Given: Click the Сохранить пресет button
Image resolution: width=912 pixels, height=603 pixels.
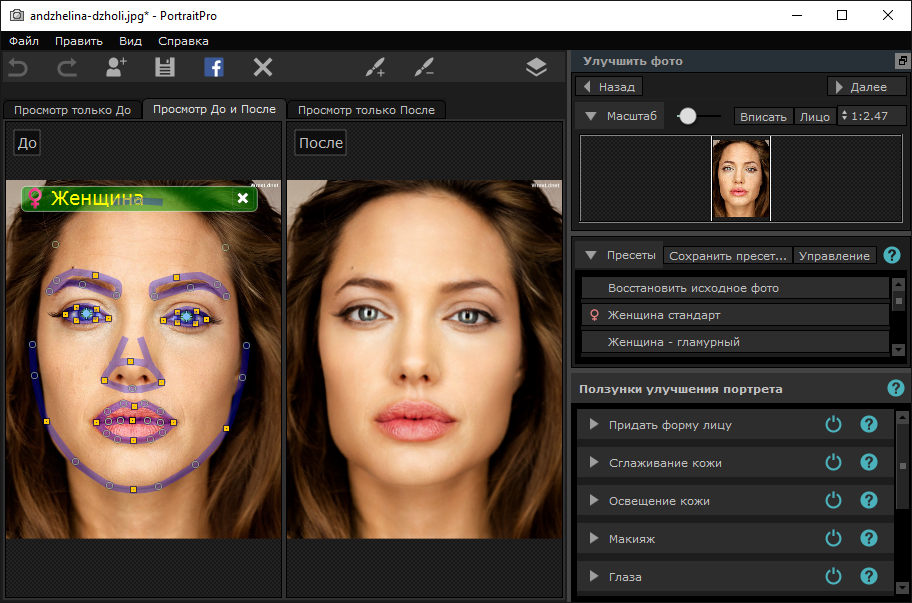Looking at the screenshot, I should (x=728, y=256).
